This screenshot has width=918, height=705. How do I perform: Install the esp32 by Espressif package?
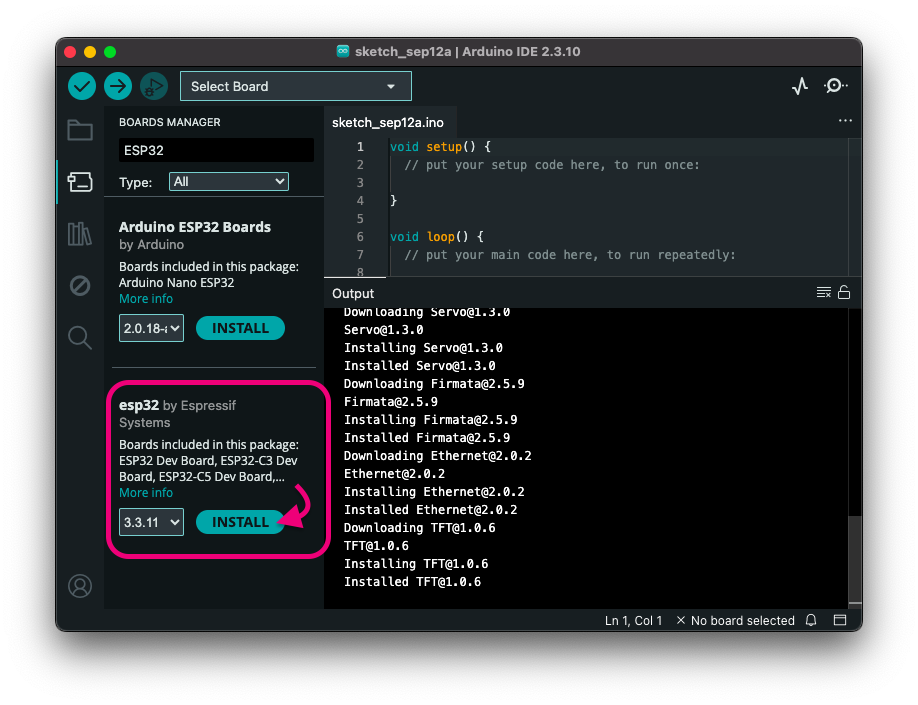click(x=240, y=522)
